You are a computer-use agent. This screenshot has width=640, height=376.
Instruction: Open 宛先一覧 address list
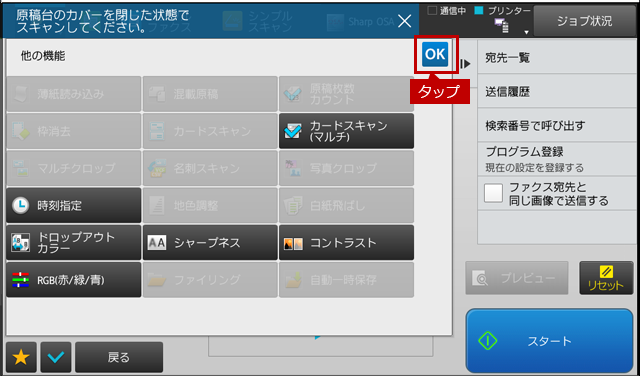[557, 58]
